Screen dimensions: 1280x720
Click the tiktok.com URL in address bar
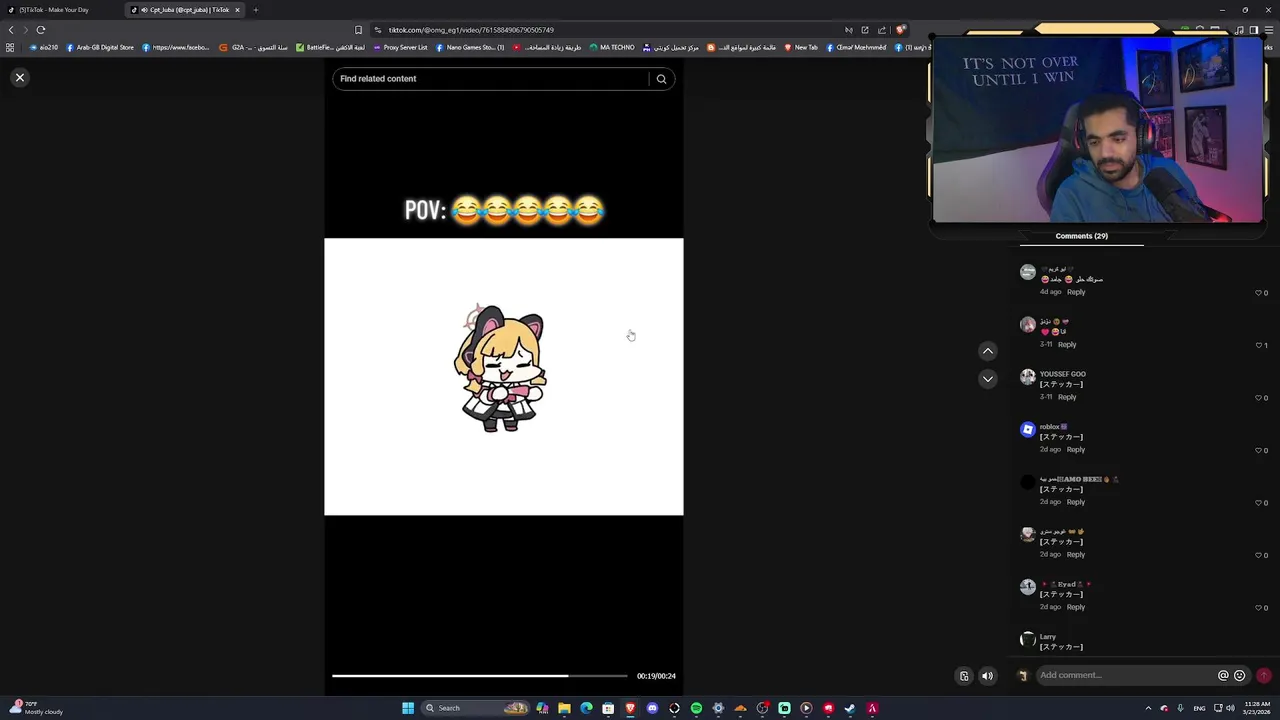click(x=471, y=30)
